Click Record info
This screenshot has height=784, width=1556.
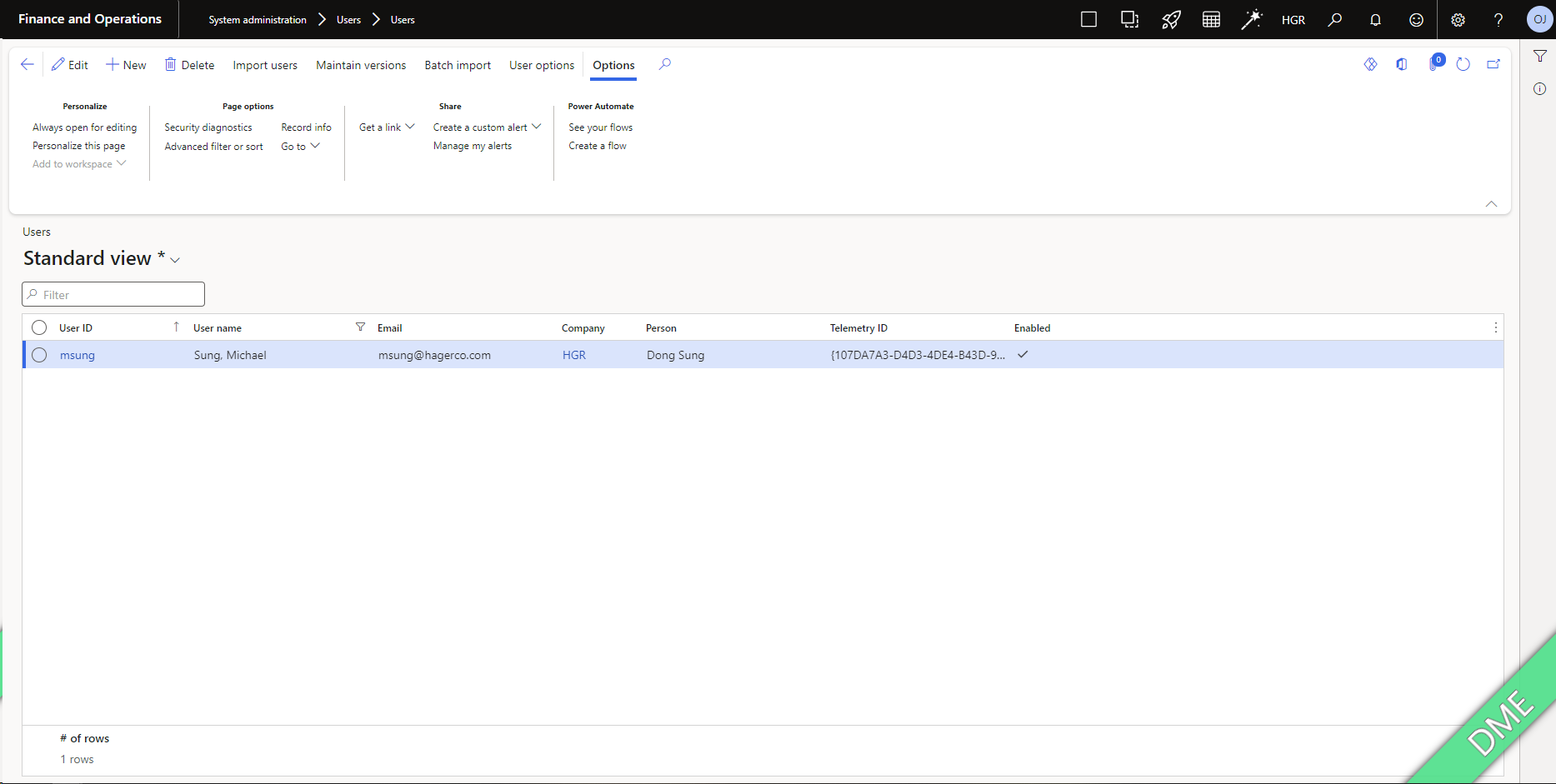(306, 127)
